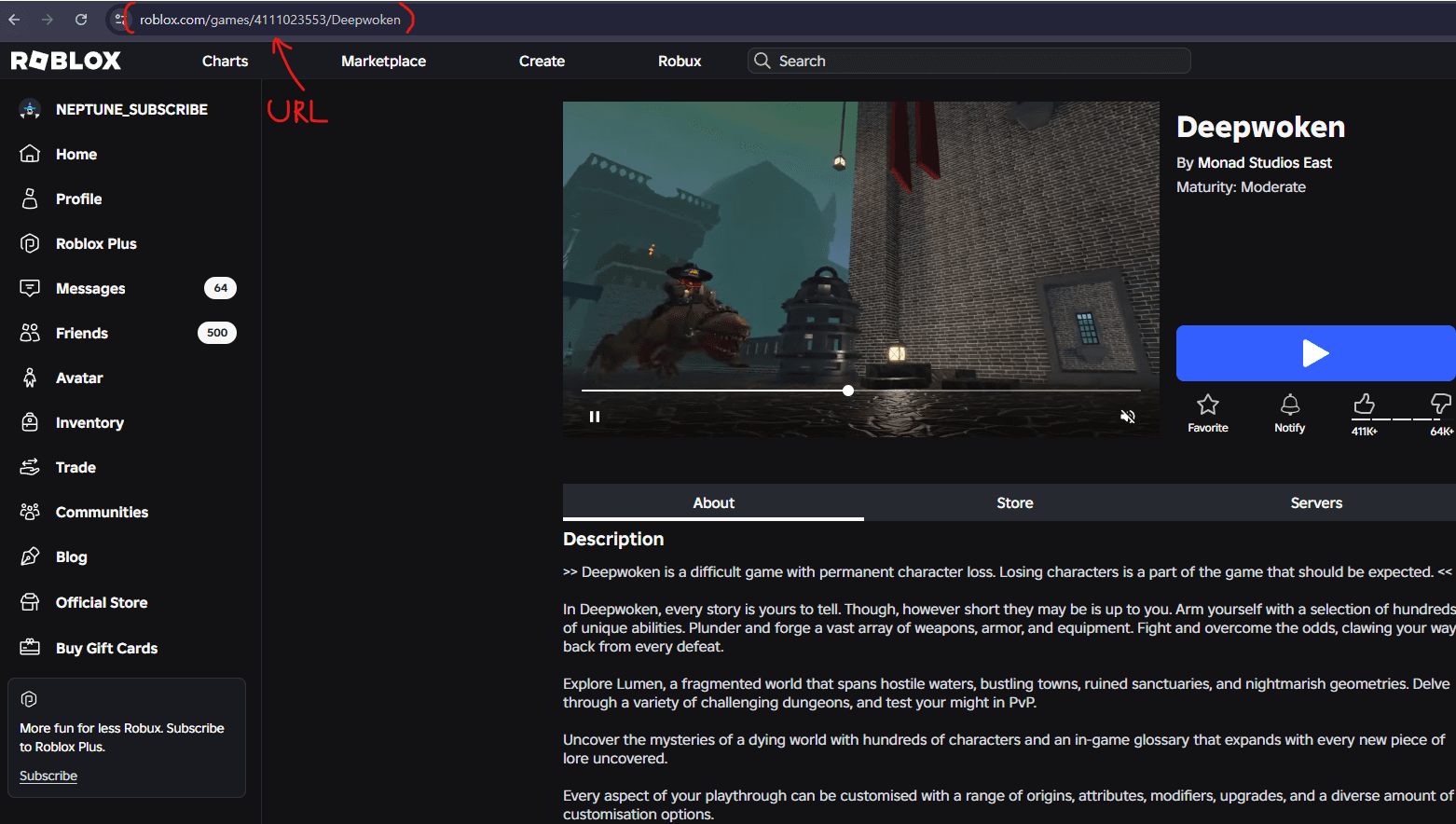The image size is (1456, 824).
Task: Dislike the game with thumbs down
Action: tap(1441, 404)
